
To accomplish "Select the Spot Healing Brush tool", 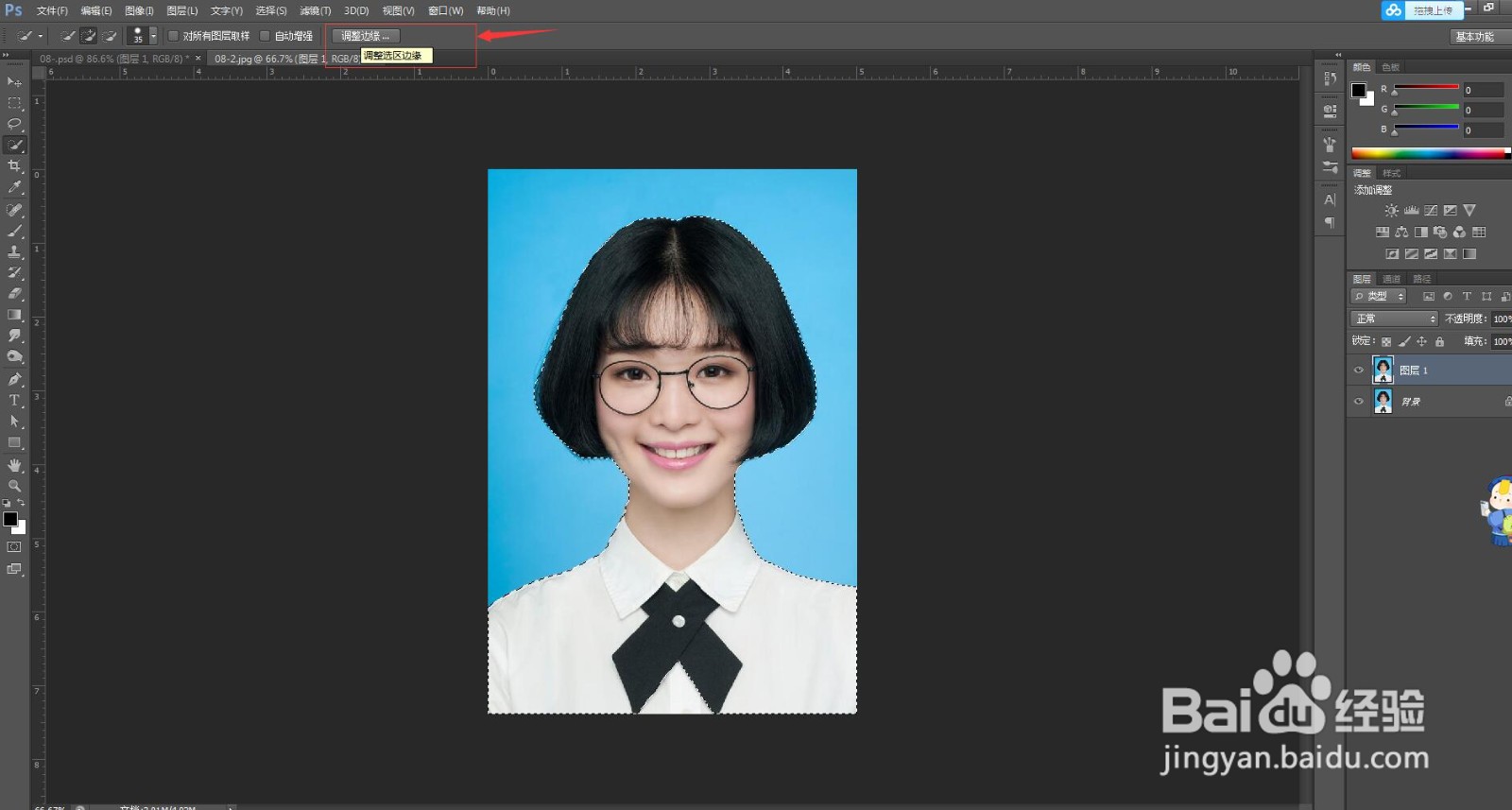I will pos(14,210).
